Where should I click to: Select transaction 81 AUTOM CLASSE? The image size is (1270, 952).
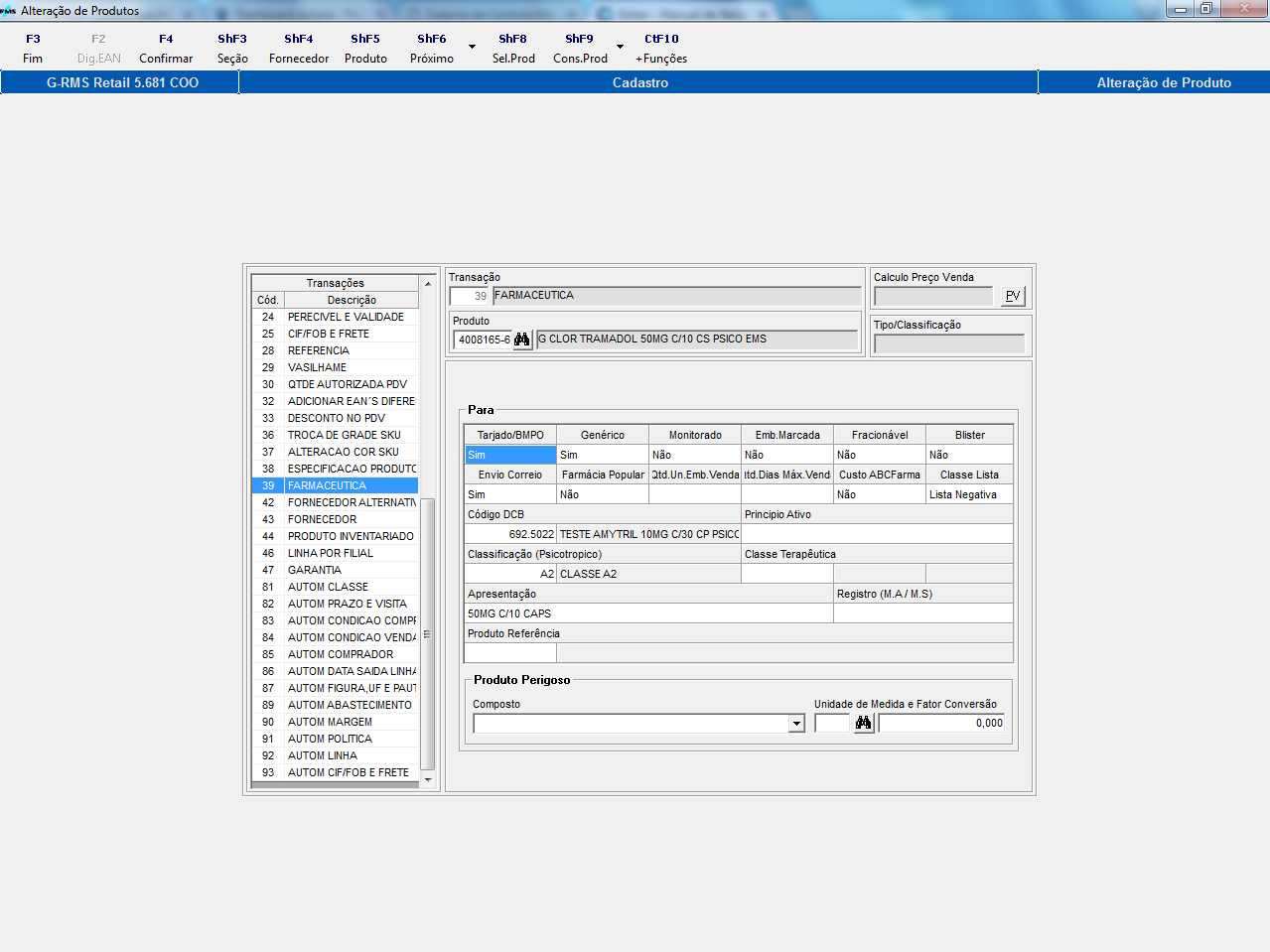335,587
